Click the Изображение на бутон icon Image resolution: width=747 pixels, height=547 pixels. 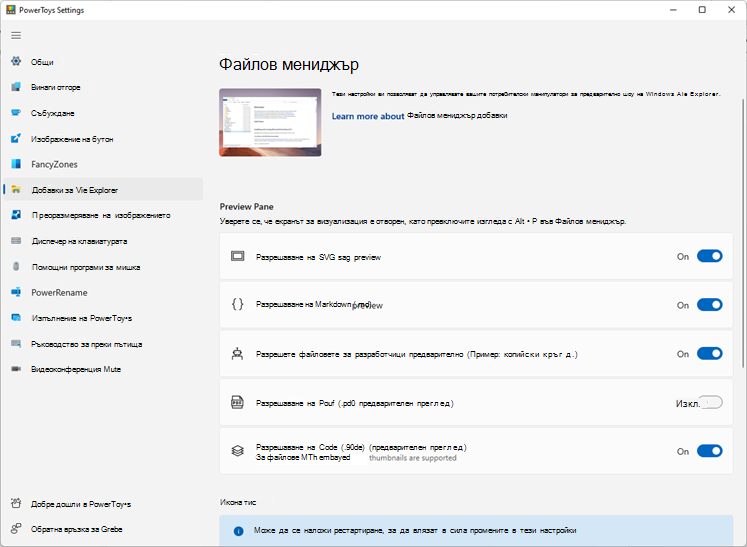click(16, 139)
